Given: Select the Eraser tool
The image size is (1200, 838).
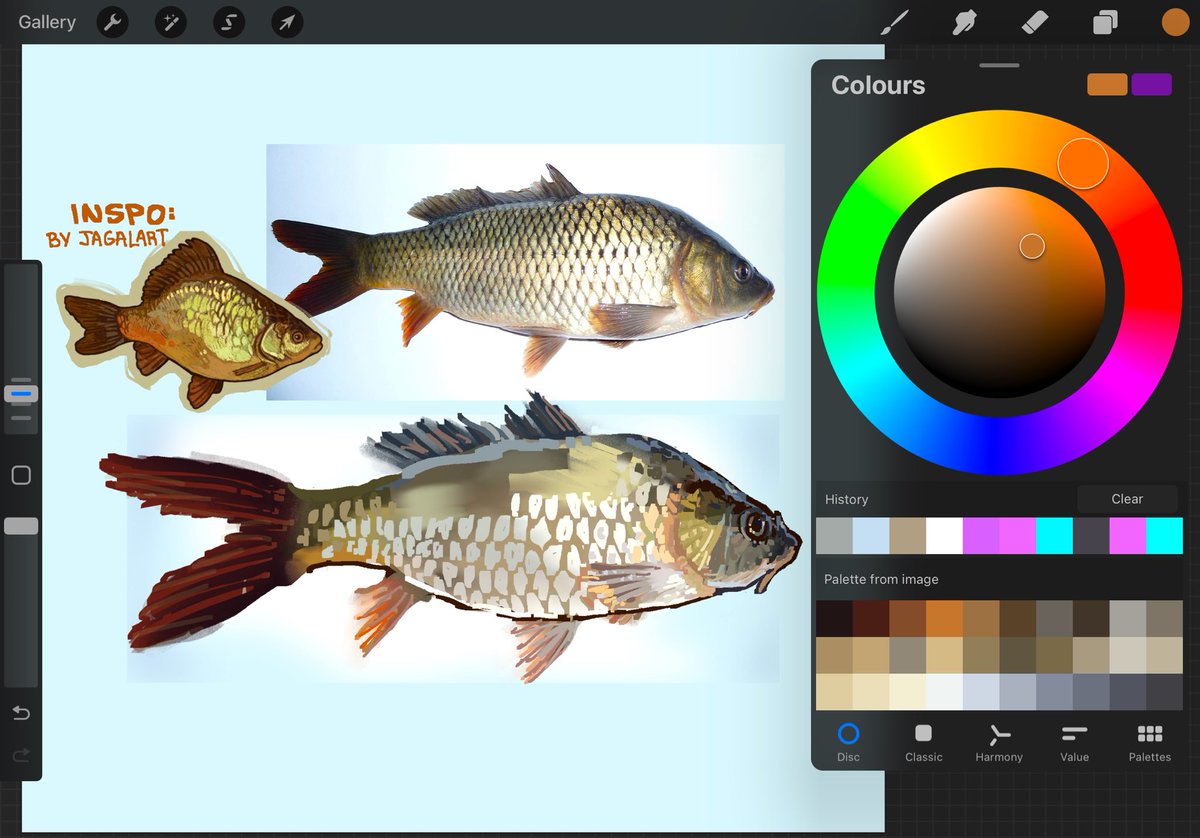Looking at the screenshot, I should 1035,22.
